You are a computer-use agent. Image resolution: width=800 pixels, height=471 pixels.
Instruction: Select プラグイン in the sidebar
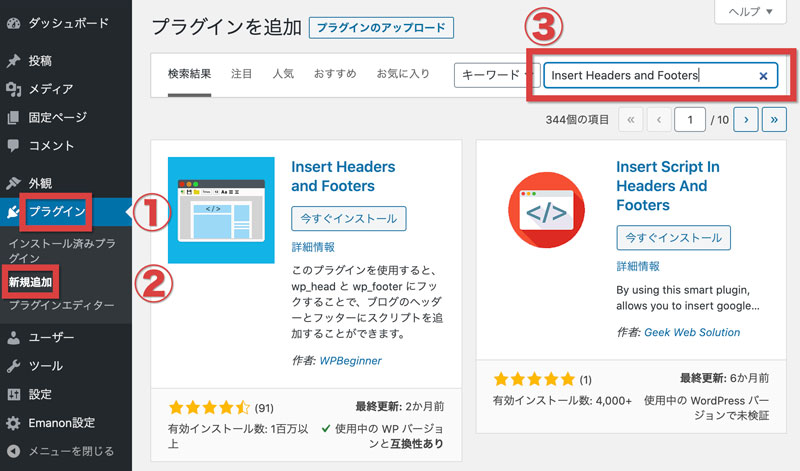tap(57, 211)
